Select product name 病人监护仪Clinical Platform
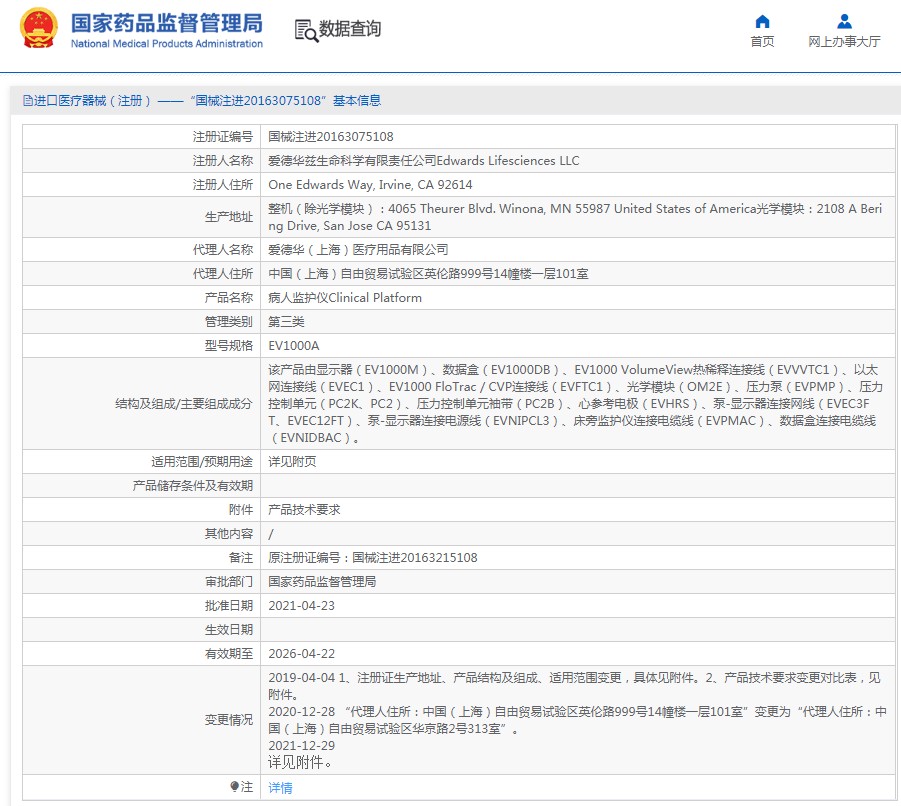The image size is (901, 806). click(x=345, y=298)
